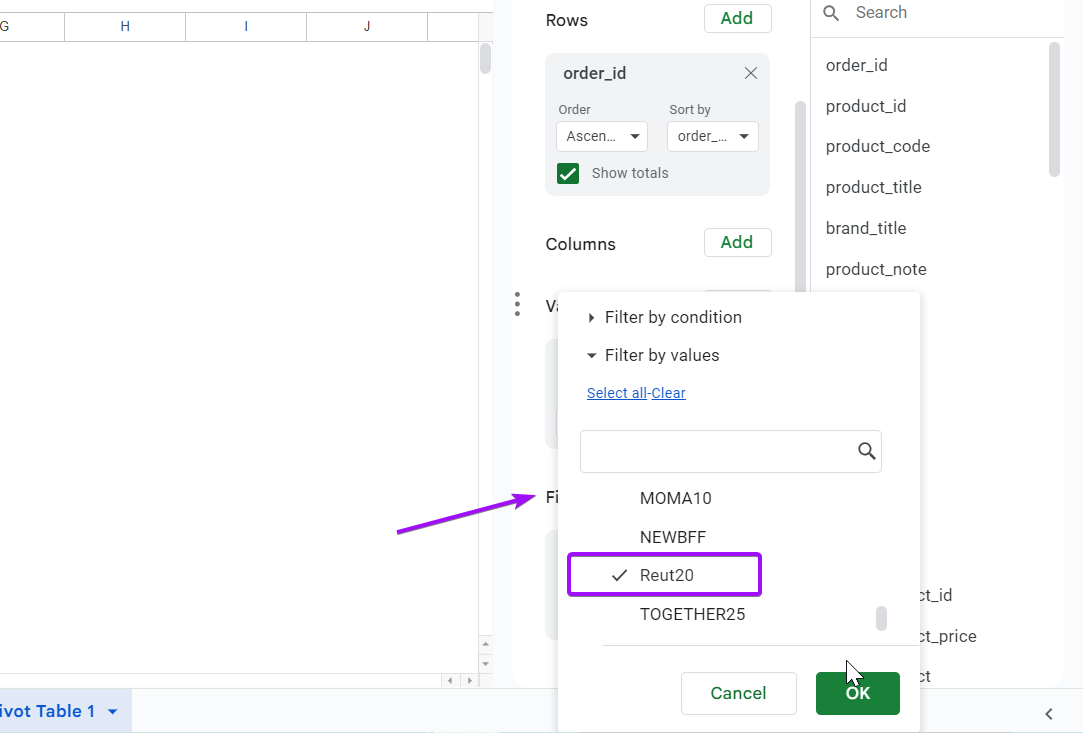Screen dimensions: 1083x733
Task: Click the search magnifier in field list
Action: pos(831,12)
